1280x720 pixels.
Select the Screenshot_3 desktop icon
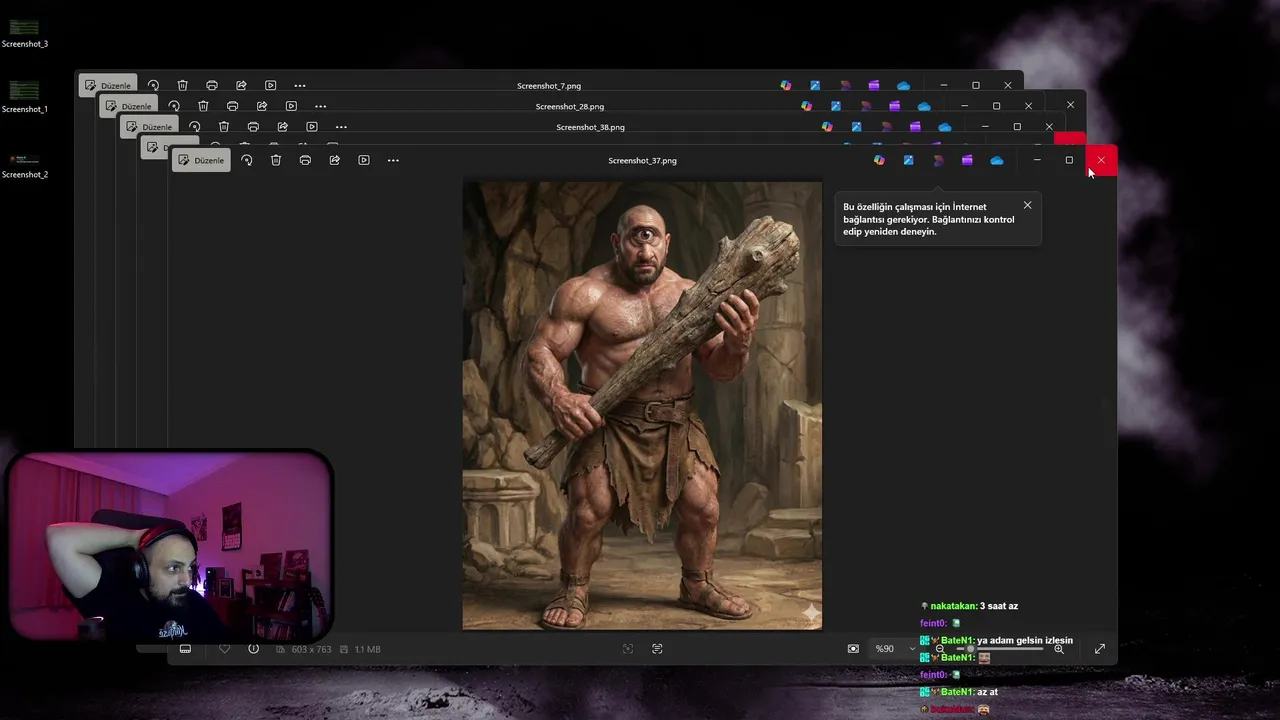[x=25, y=33]
